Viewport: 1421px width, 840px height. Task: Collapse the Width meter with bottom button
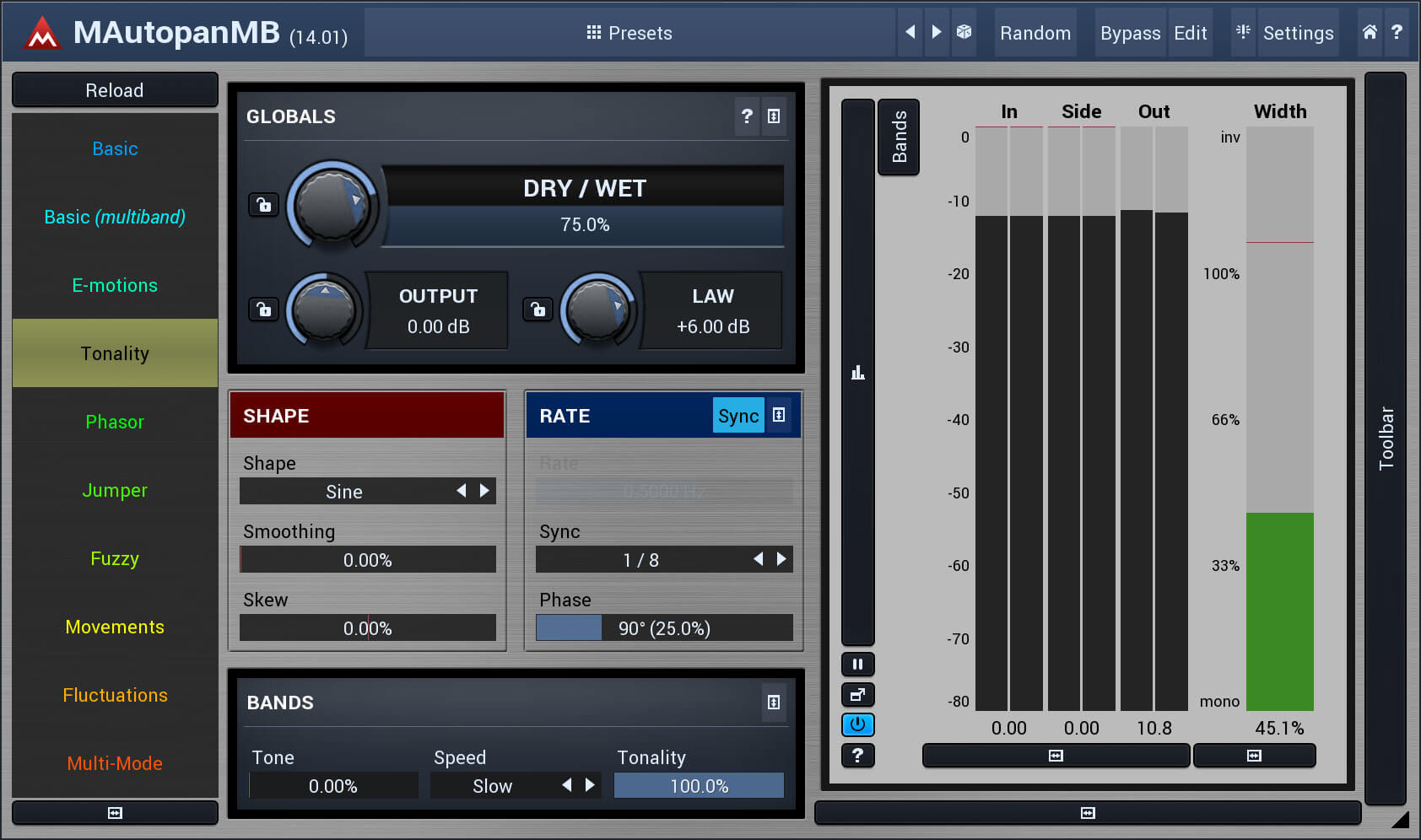(1255, 756)
